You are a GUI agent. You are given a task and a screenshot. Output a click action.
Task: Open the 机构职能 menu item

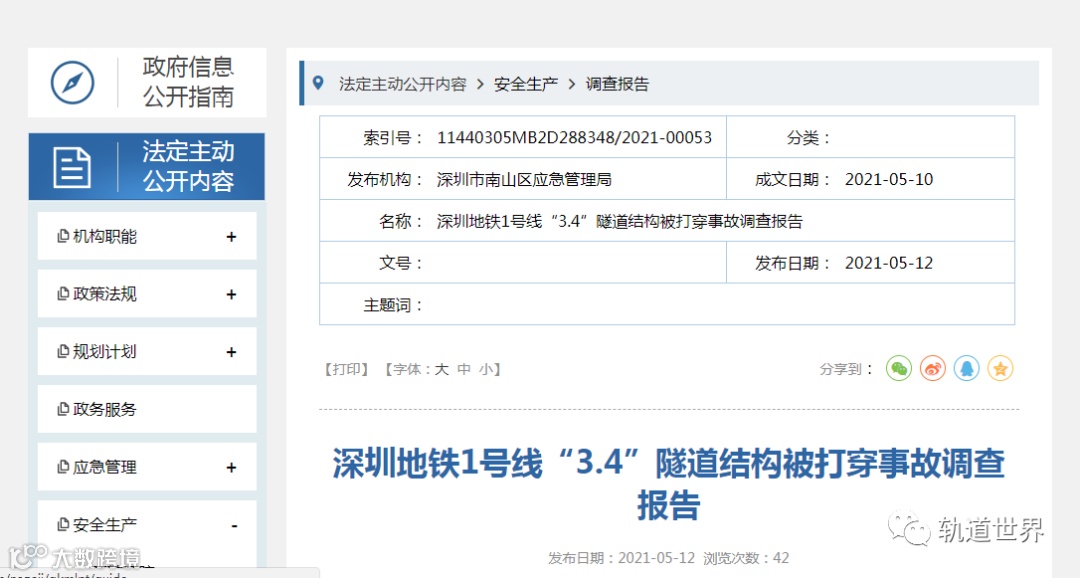coord(147,236)
